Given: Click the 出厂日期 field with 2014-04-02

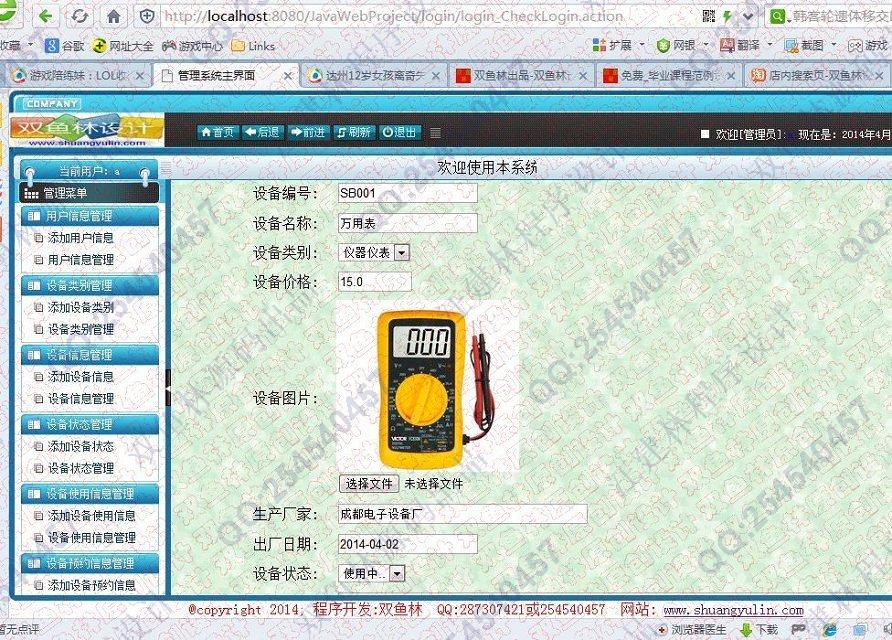Looking at the screenshot, I should [x=407, y=544].
